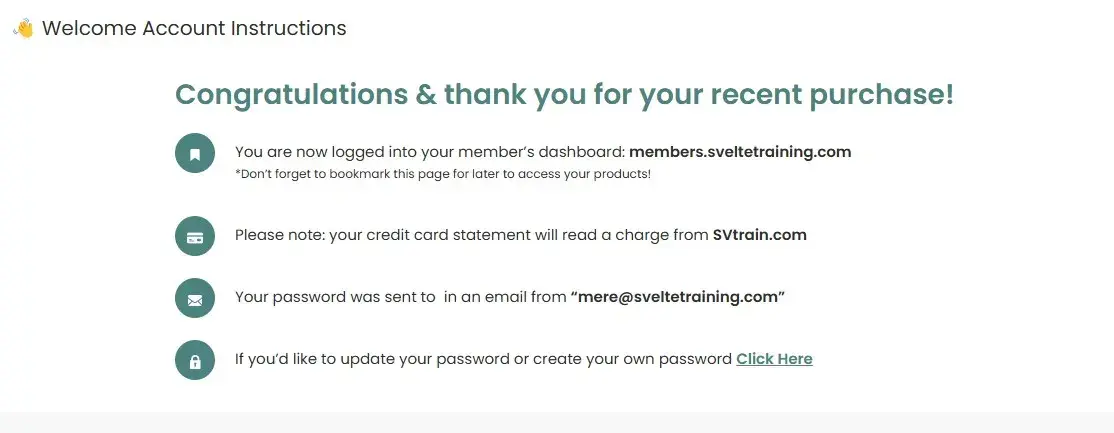The height and width of the screenshot is (433, 1114).
Task: Click the green bookmark circle icon
Action: [x=195, y=153]
